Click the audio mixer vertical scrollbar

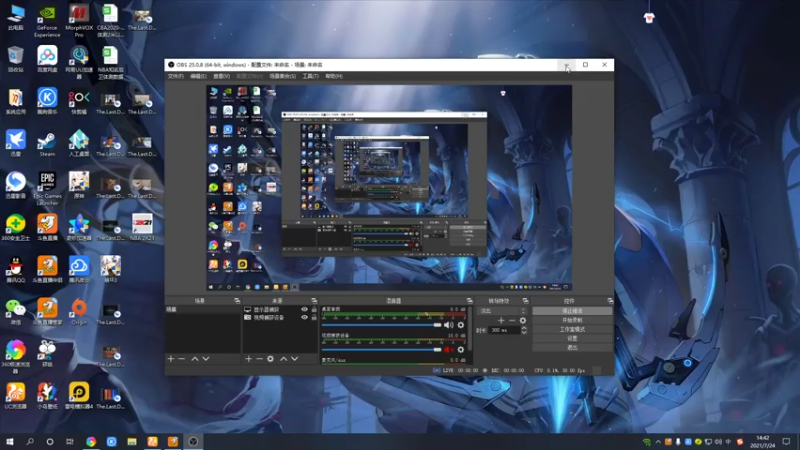click(469, 329)
